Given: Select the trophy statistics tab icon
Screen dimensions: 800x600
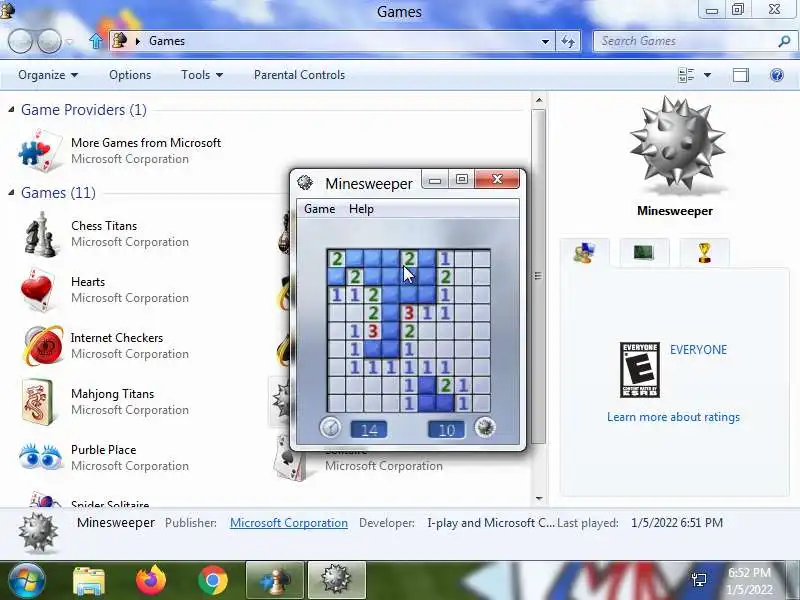Looking at the screenshot, I should click(705, 252).
